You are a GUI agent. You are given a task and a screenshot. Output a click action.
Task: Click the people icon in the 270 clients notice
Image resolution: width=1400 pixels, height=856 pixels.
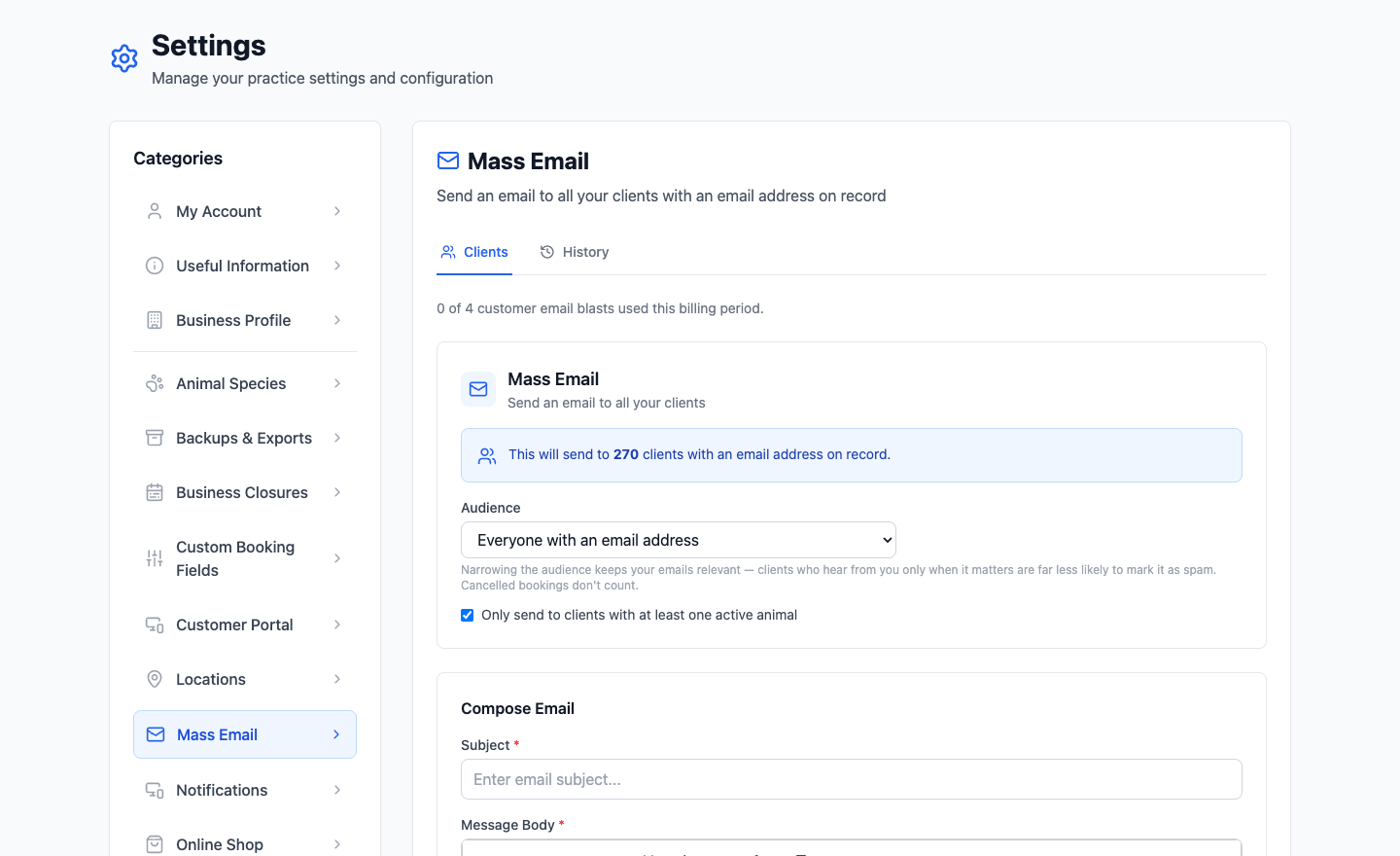487,455
